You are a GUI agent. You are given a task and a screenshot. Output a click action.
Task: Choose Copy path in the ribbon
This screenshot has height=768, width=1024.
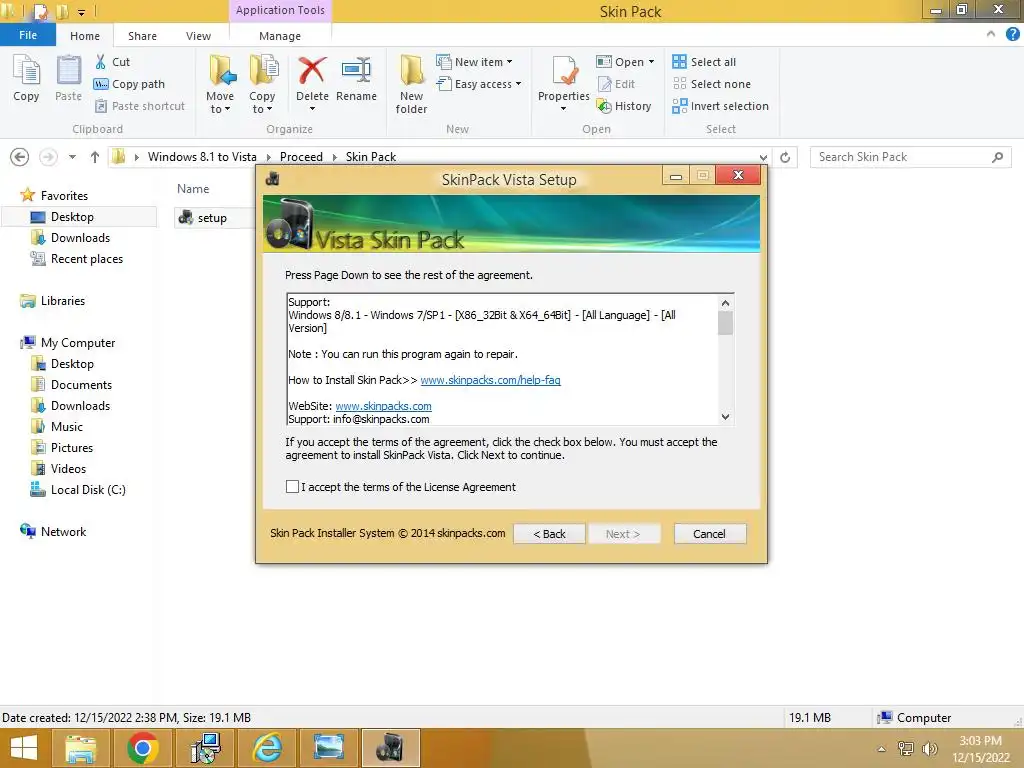tap(129, 84)
